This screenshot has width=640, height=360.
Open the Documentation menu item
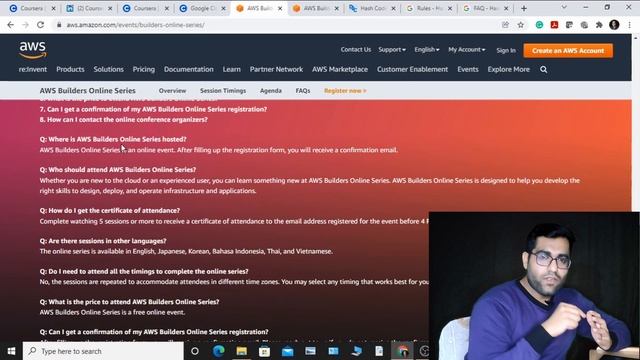(x=189, y=69)
